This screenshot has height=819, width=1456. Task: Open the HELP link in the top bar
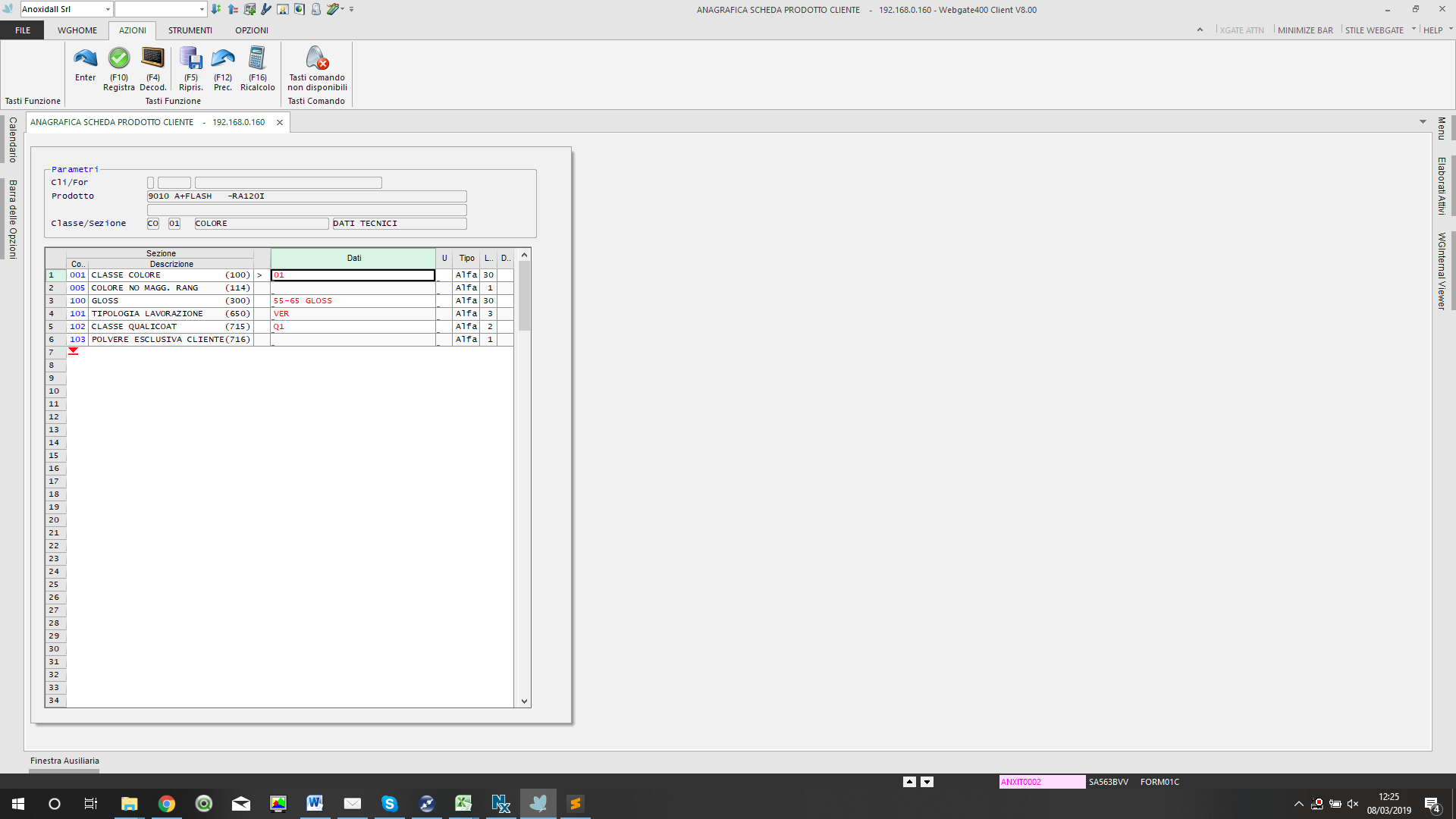(x=1432, y=30)
